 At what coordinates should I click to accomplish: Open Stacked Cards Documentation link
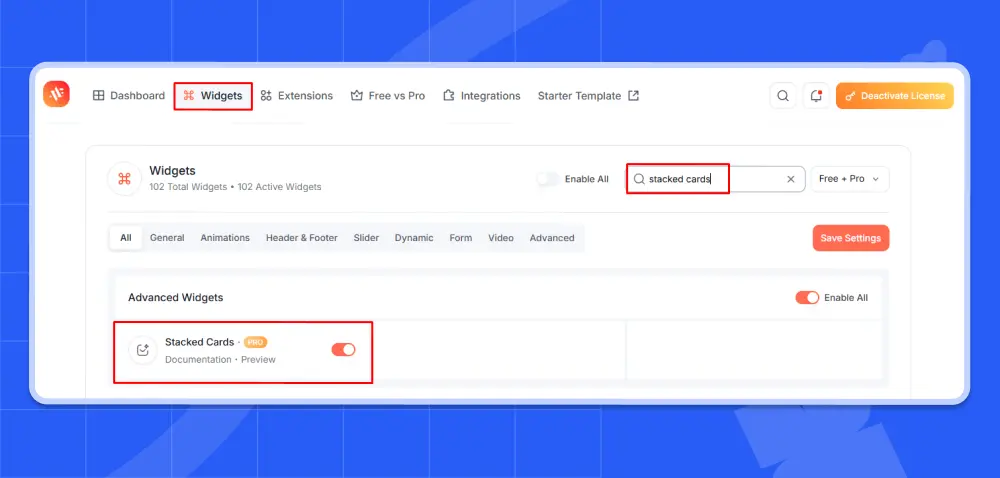click(x=198, y=359)
